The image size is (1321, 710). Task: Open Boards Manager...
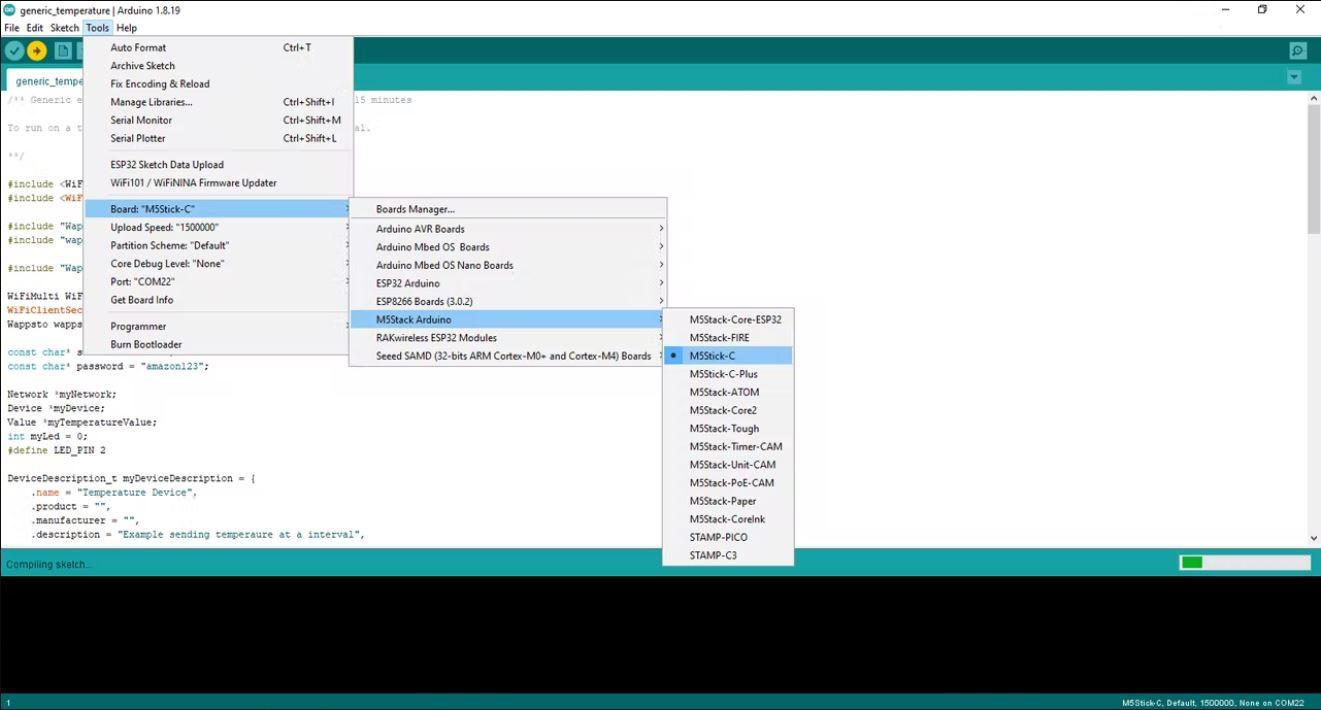(507, 210)
